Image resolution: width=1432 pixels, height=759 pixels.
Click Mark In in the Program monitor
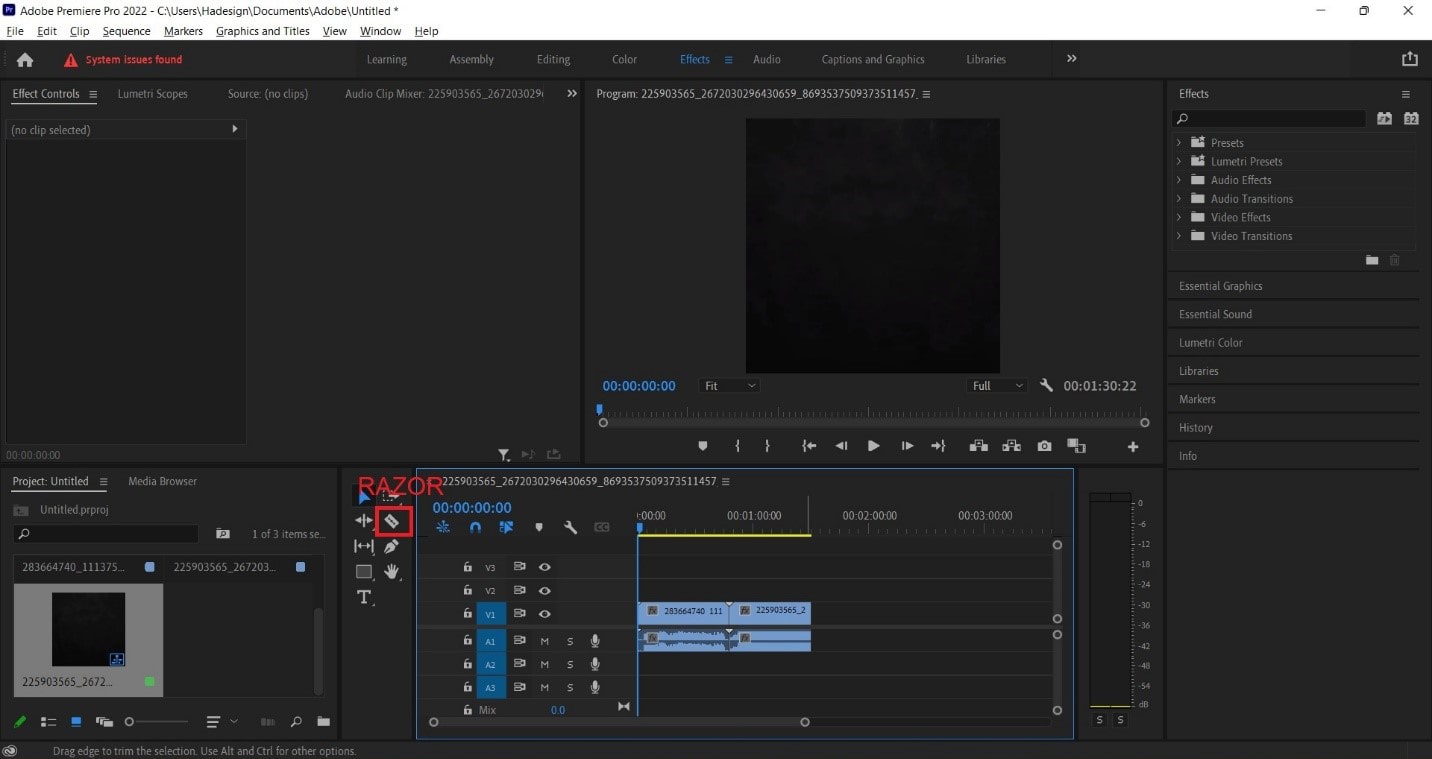737,446
